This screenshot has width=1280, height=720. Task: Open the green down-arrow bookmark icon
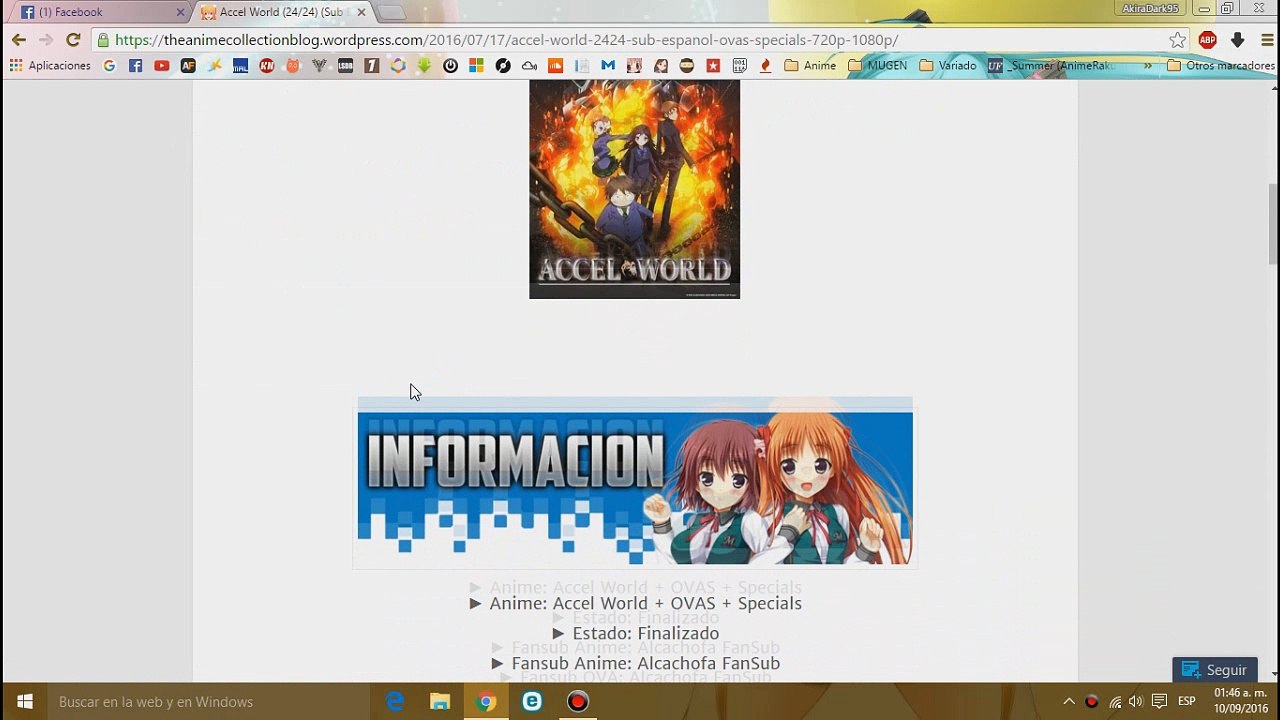point(424,66)
